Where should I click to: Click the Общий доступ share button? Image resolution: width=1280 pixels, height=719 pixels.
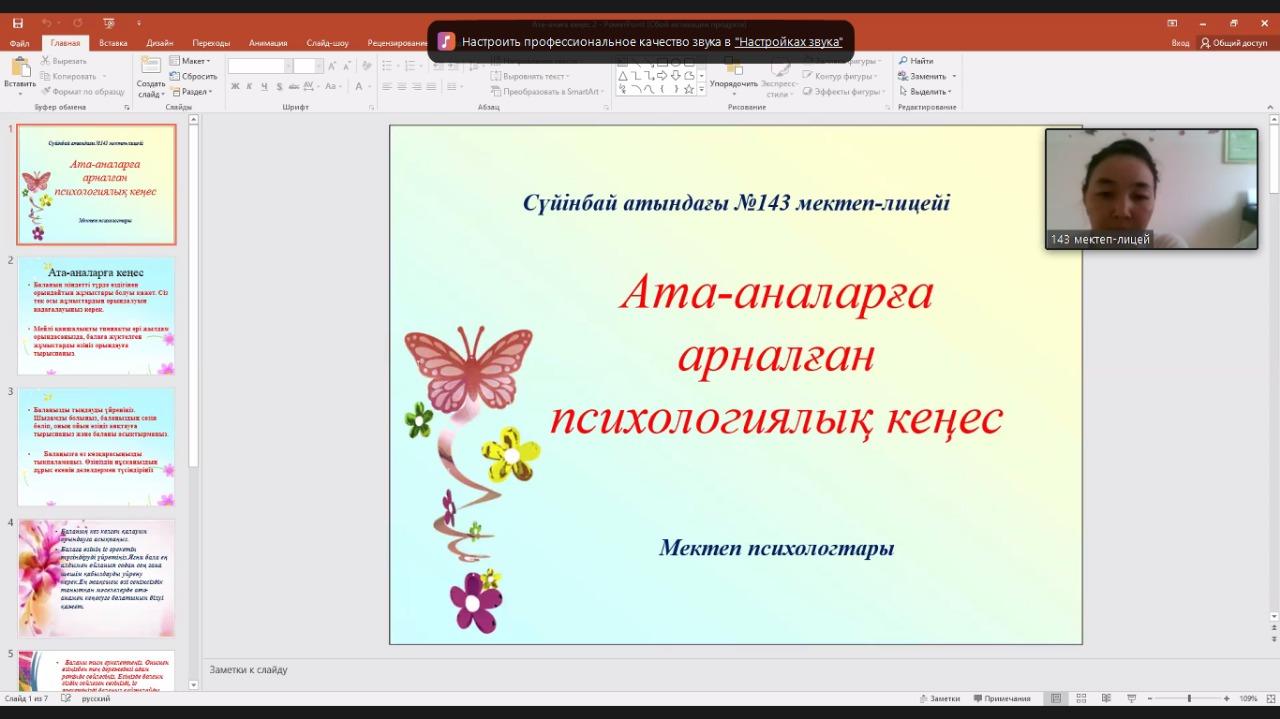[x=1234, y=43]
